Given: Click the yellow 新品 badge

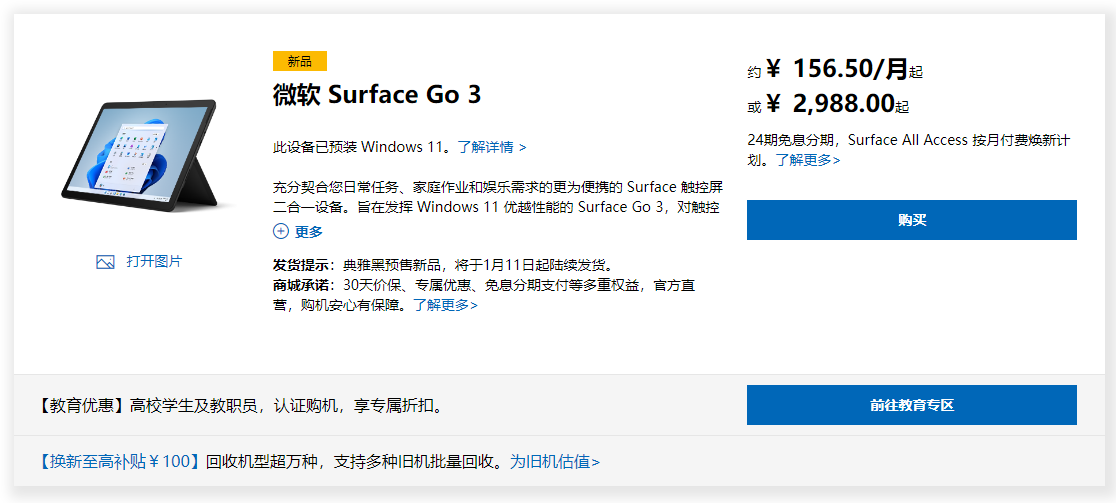Looking at the screenshot, I should (299, 61).
